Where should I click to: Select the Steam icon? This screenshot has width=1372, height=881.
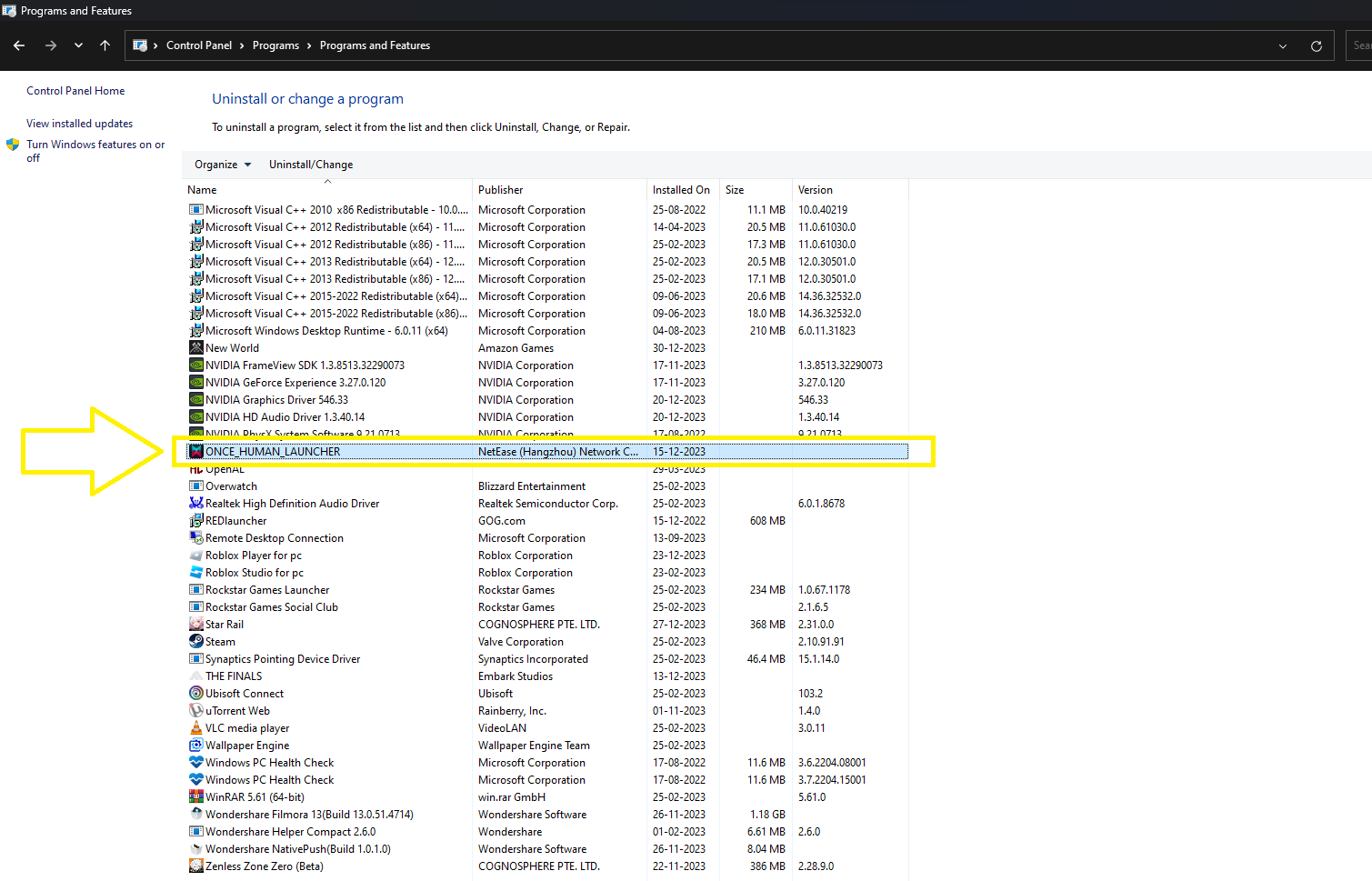[x=195, y=642]
